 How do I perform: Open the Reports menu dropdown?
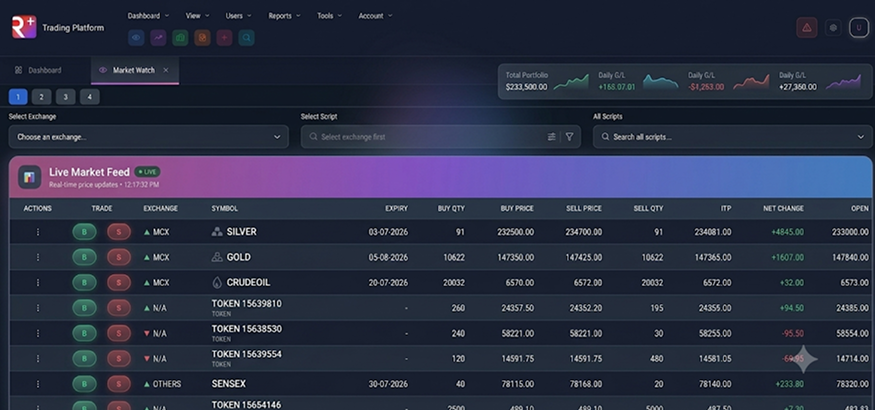pos(284,16)
